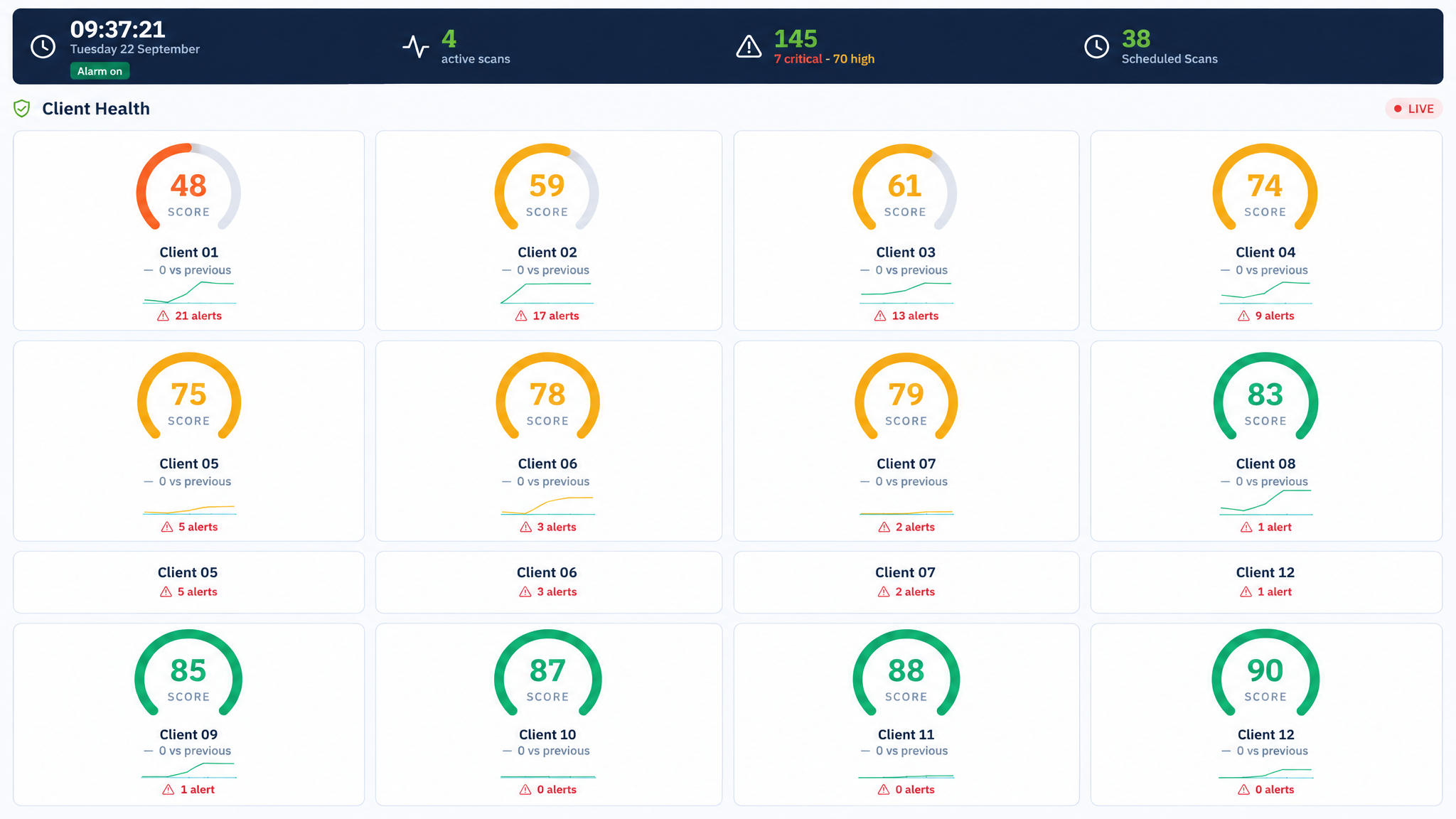Screen dimensions: 1456x819
Task: Click the 17 alerts warning icon
Action: click(x=521, y=316)
